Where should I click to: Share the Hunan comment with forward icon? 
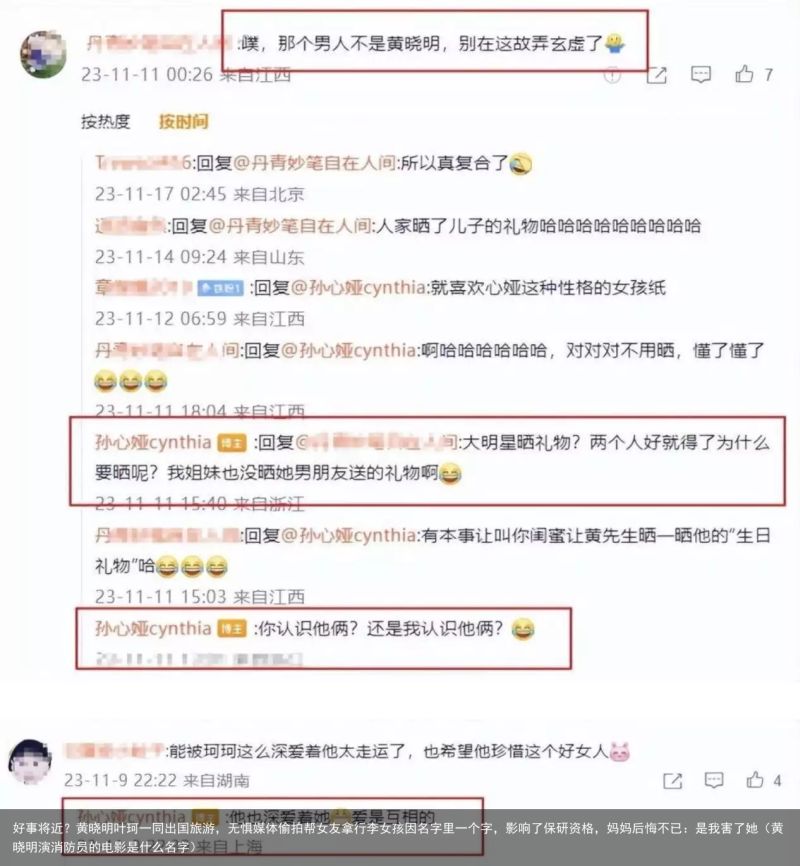[672, 780]
